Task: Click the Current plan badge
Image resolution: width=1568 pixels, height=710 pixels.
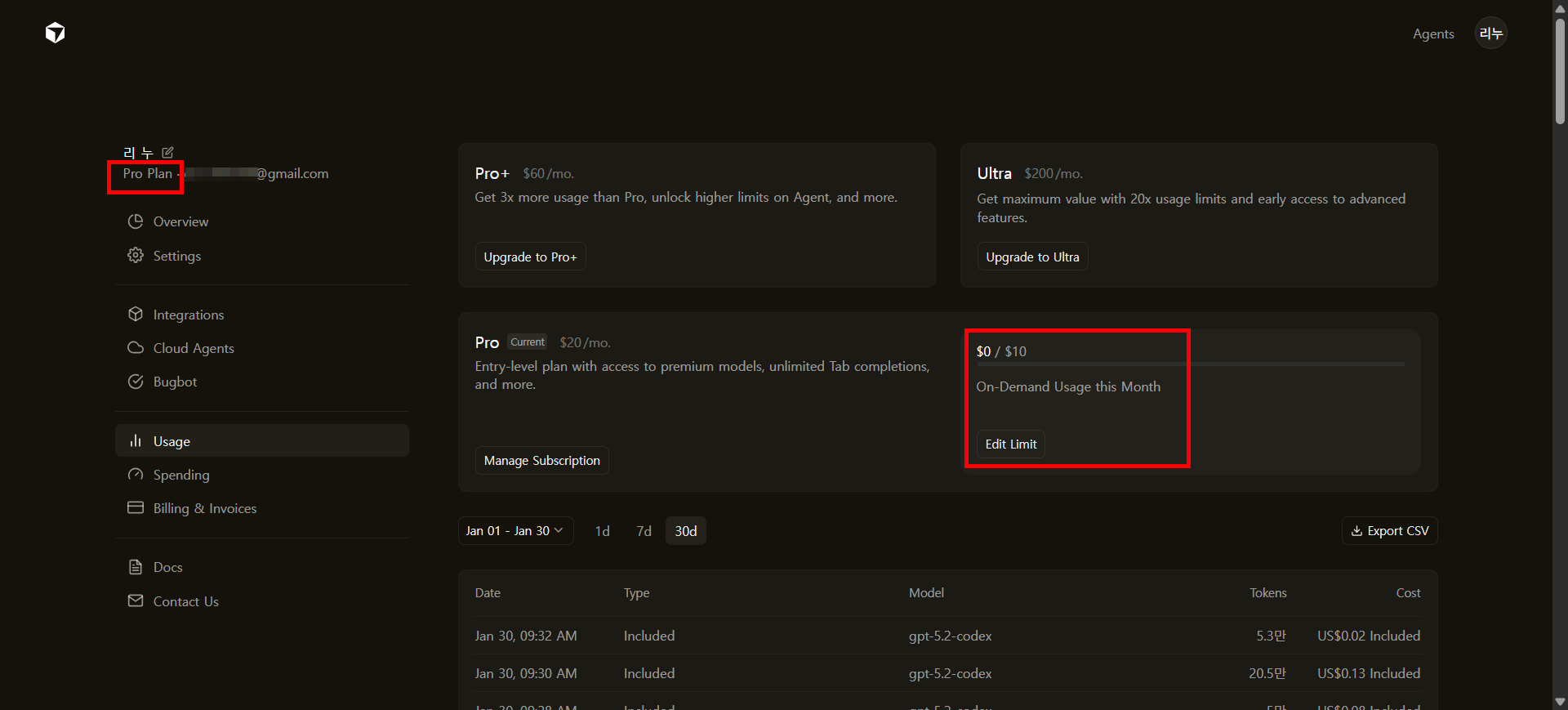Action: point(528,342)
